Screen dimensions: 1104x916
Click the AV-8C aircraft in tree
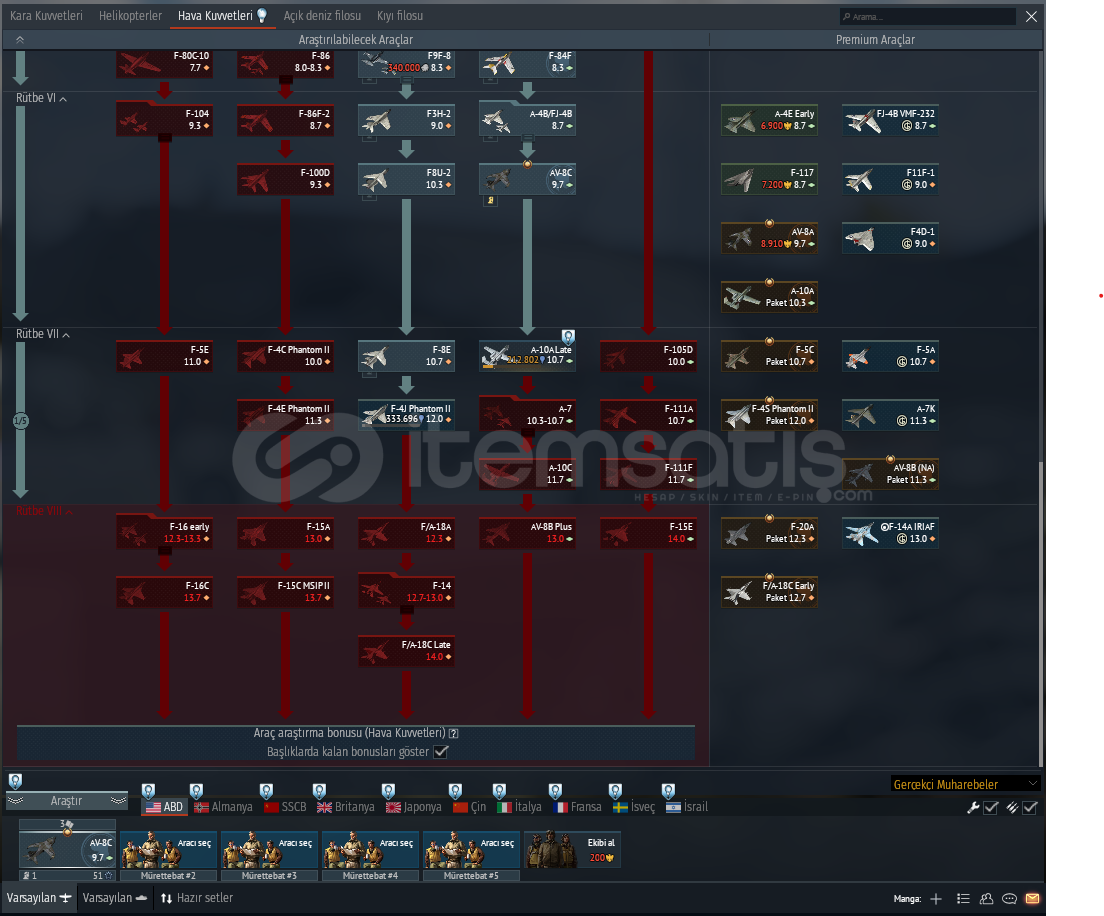[x=527, y=179]
